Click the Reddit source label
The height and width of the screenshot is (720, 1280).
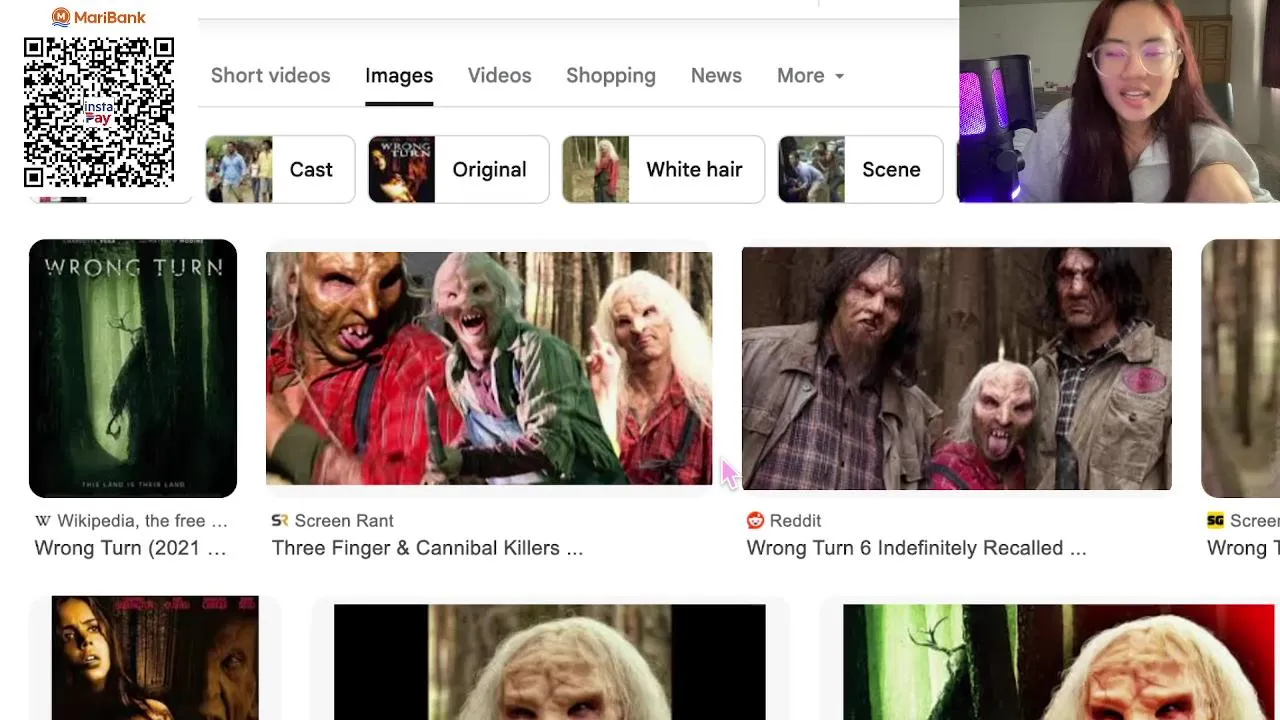[795, 521]
